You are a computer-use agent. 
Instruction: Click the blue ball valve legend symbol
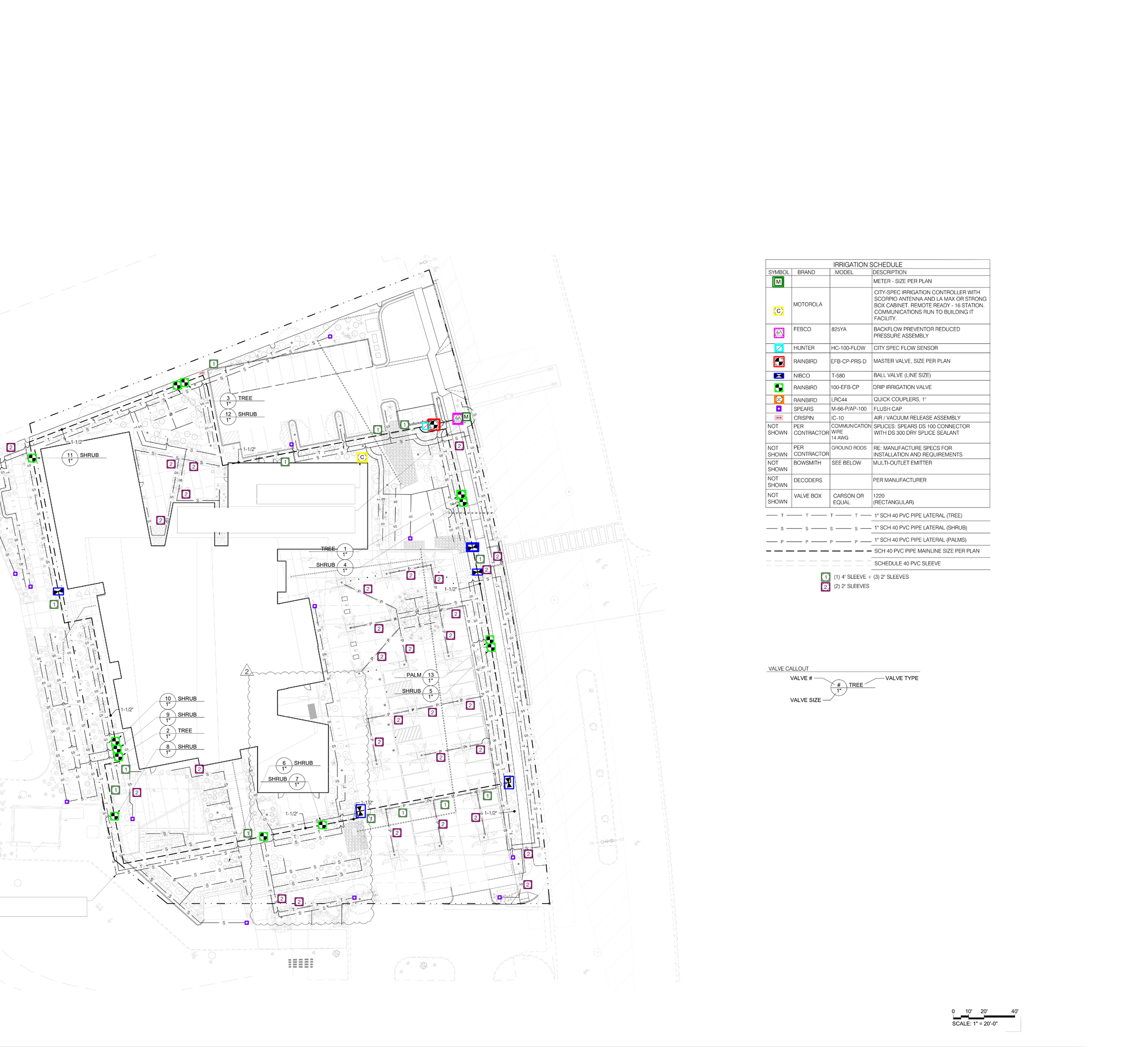(779, 376)
